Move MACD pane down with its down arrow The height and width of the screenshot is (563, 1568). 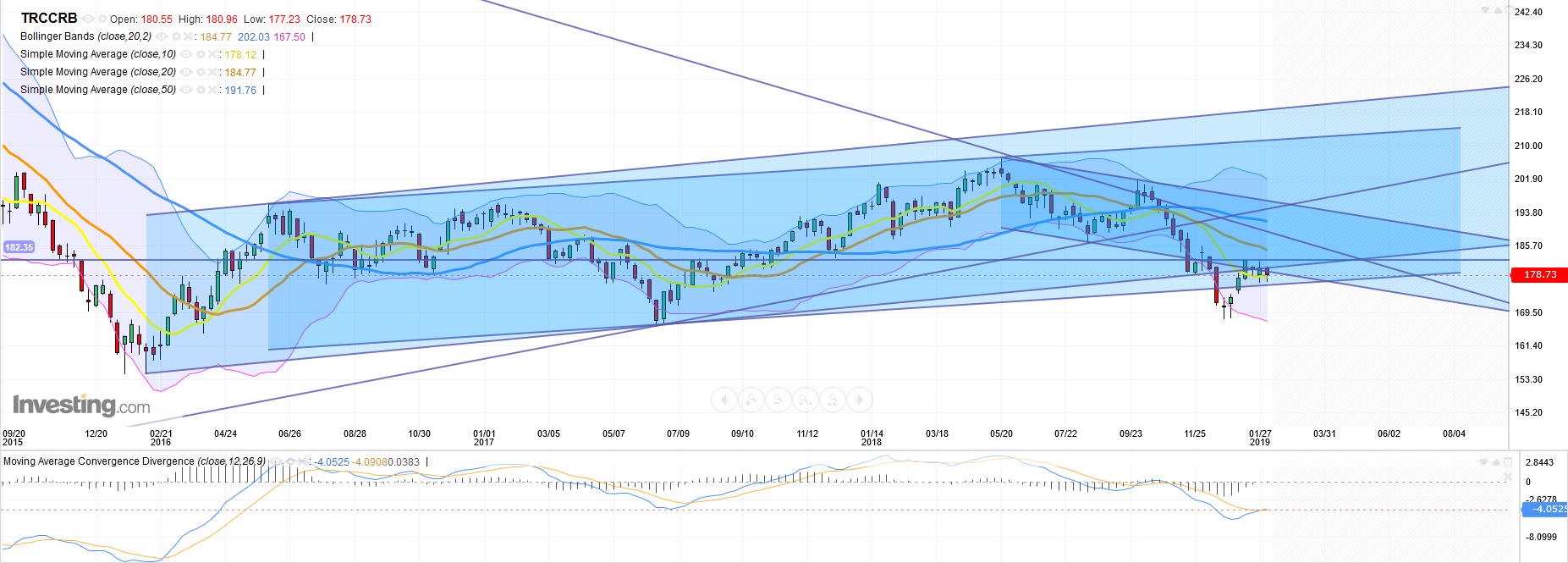[x=1483, y=461]
